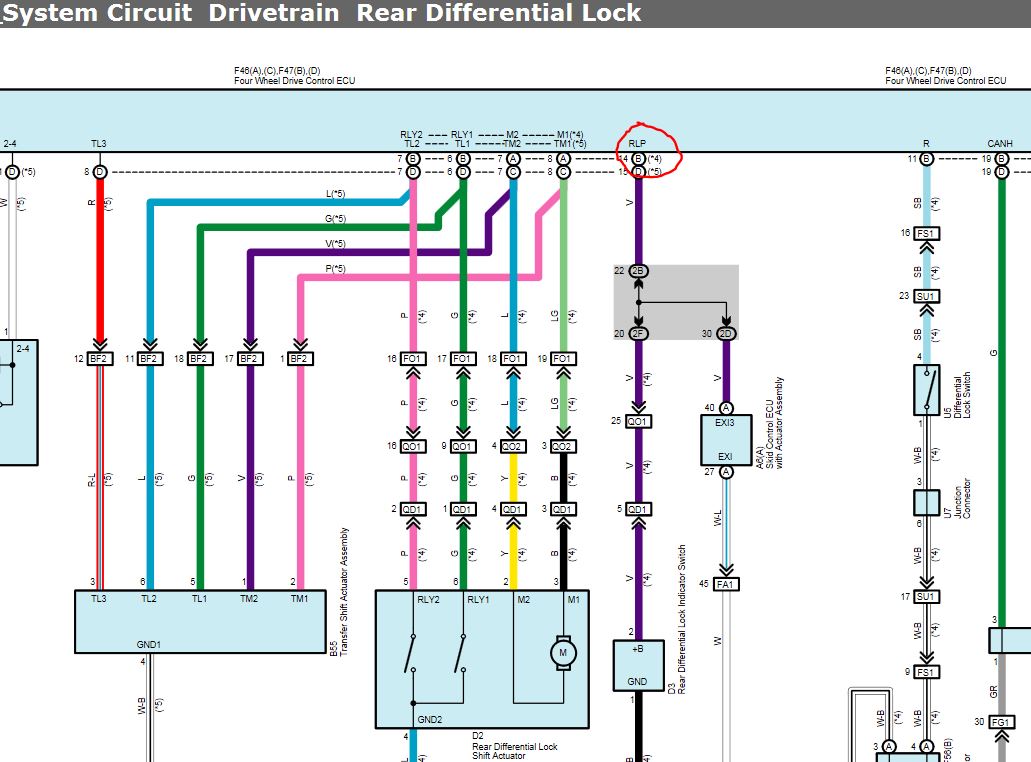Click the CANH terminal label
The image size is (1031, 762).
click(x=999, y=143)
